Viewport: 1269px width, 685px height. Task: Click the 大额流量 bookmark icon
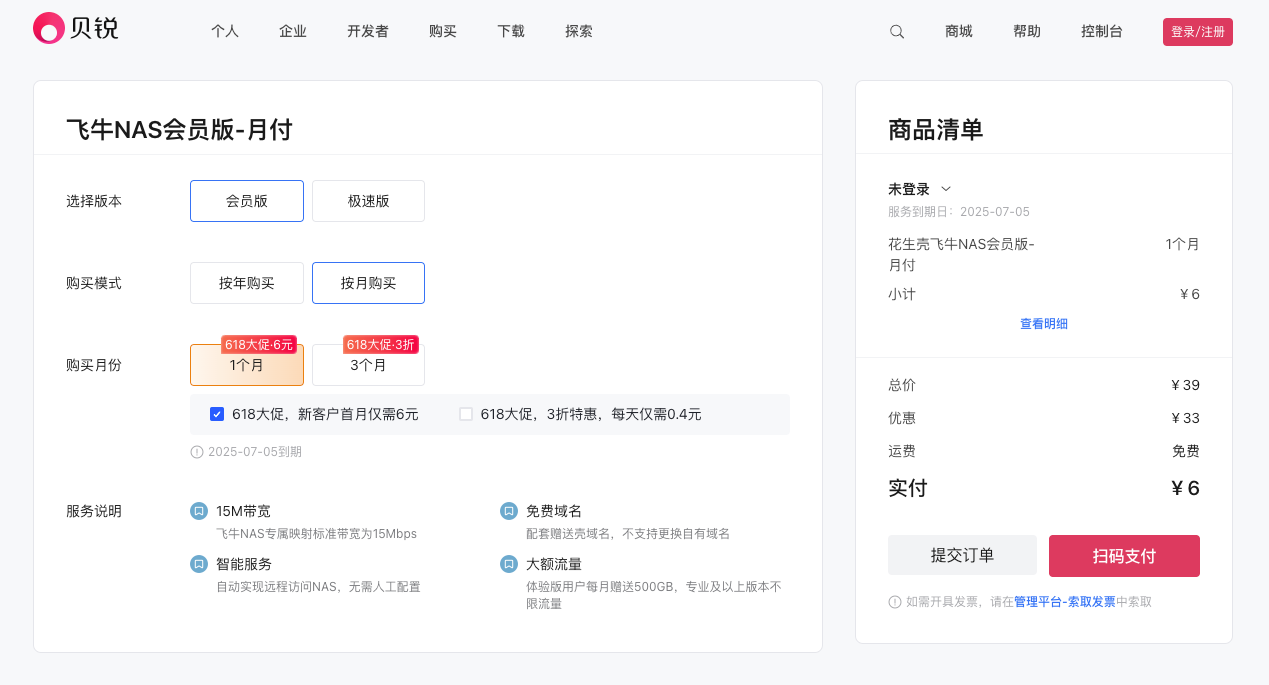pos(509,564)
